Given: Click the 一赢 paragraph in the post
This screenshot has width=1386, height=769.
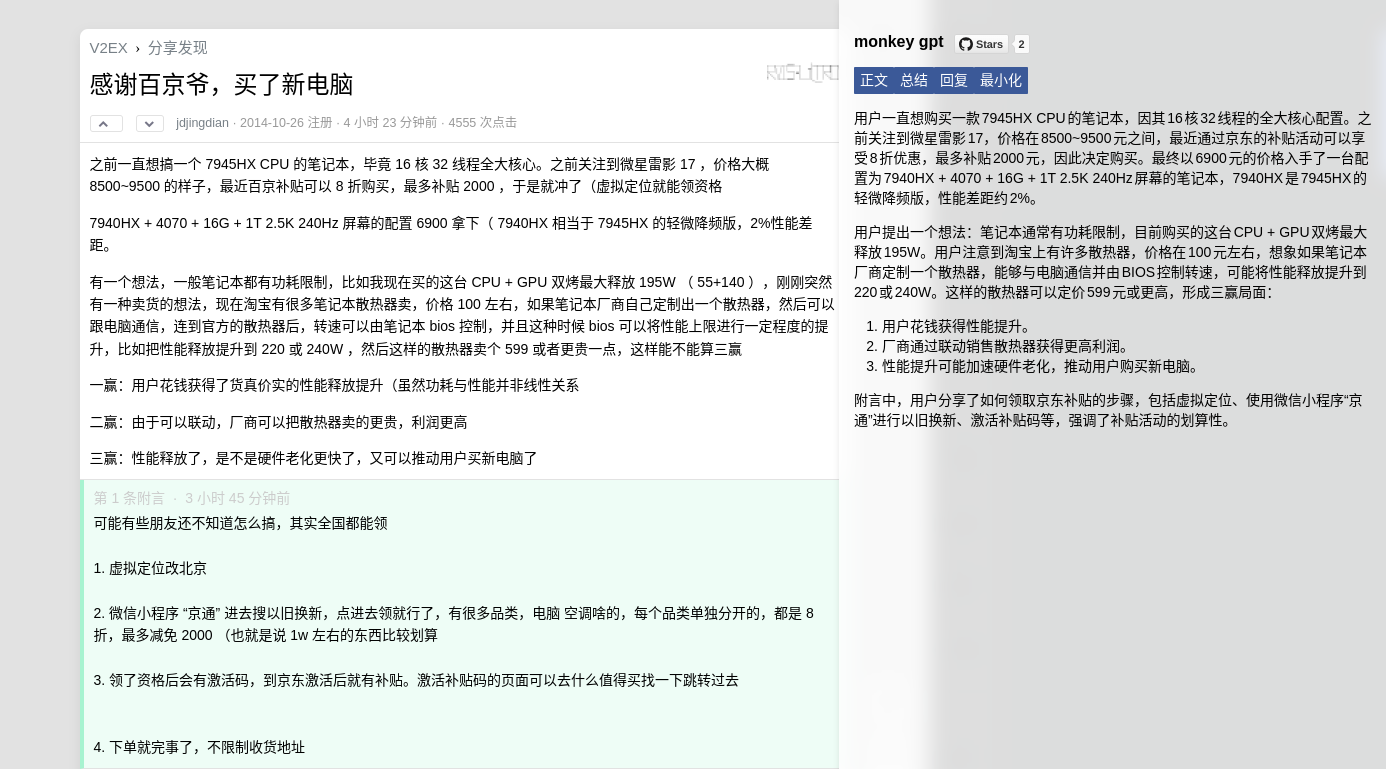Looking at the screenshot, I should (x=334, y=385).
